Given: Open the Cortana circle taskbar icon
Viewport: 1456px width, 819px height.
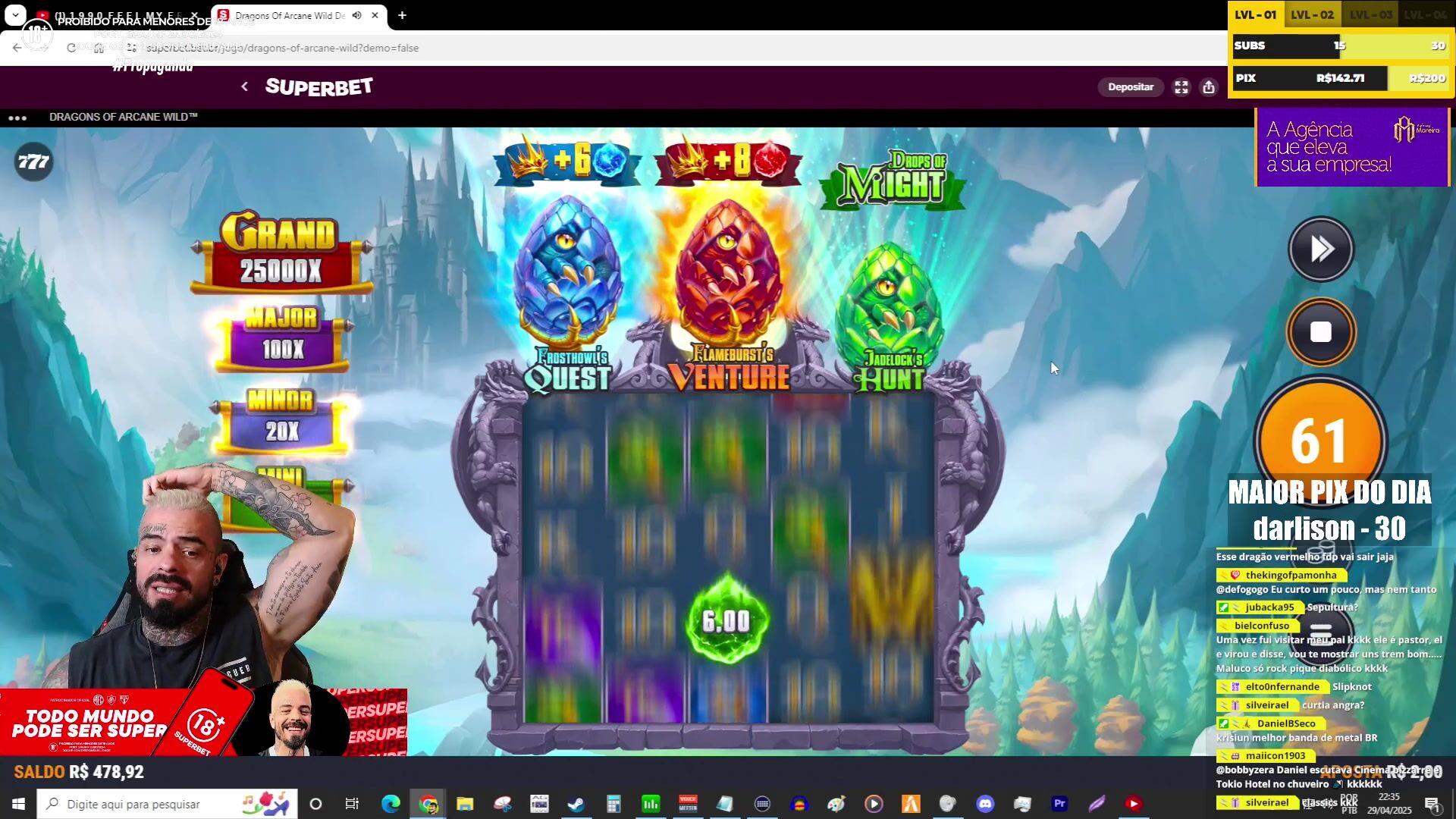Looking at the screenshot, I should tap(316, 804).
